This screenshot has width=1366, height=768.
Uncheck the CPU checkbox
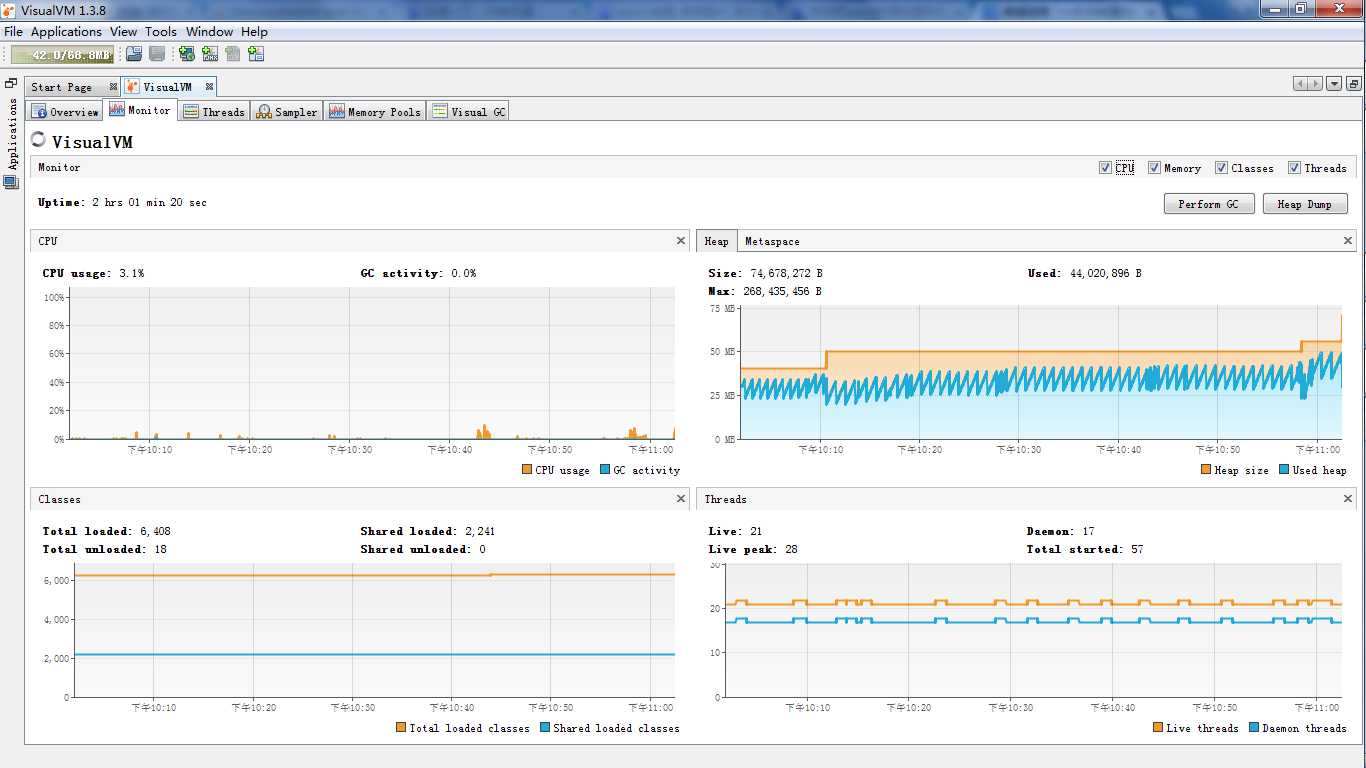1105,168
